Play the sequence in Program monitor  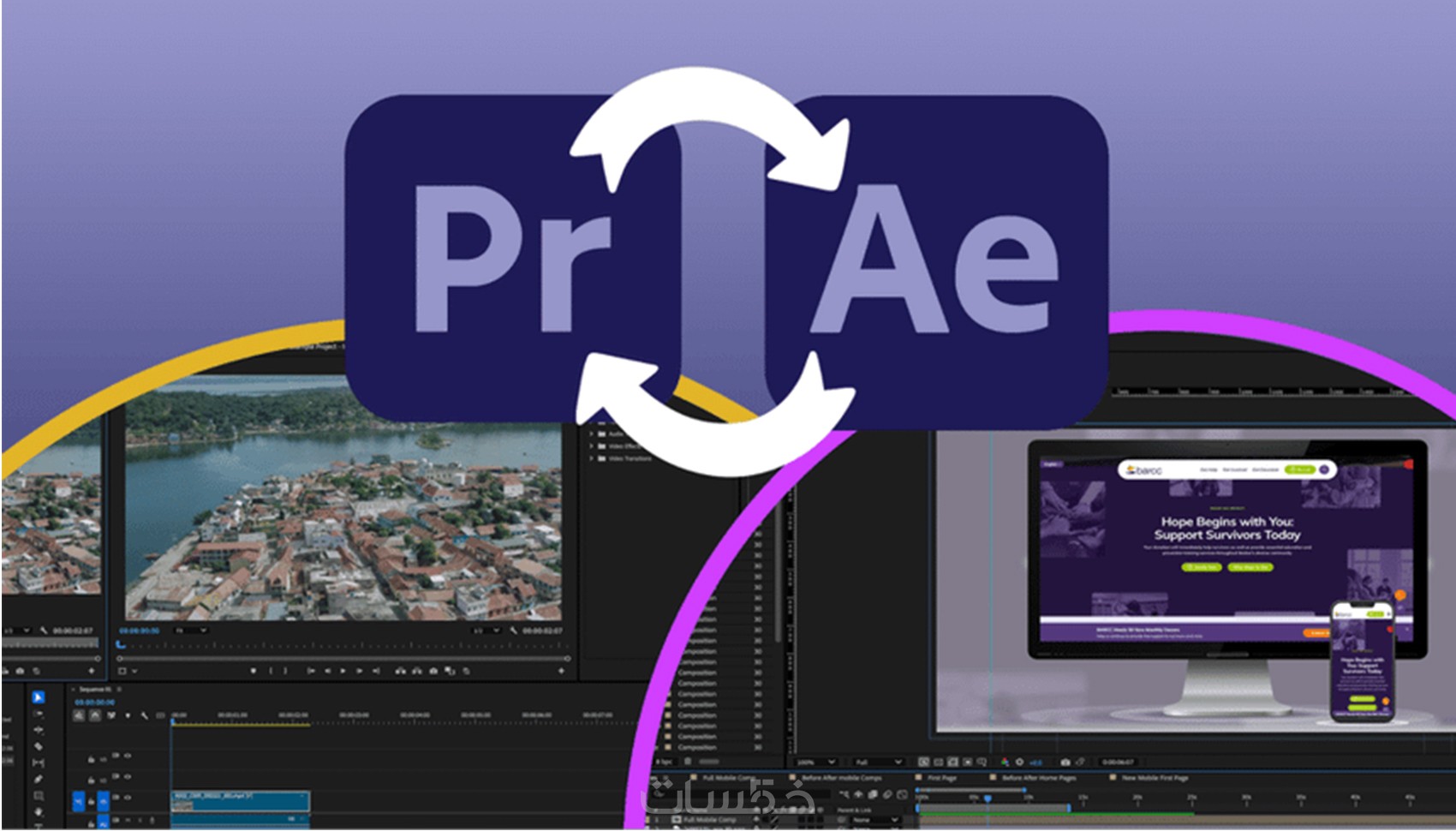point(343,671)
